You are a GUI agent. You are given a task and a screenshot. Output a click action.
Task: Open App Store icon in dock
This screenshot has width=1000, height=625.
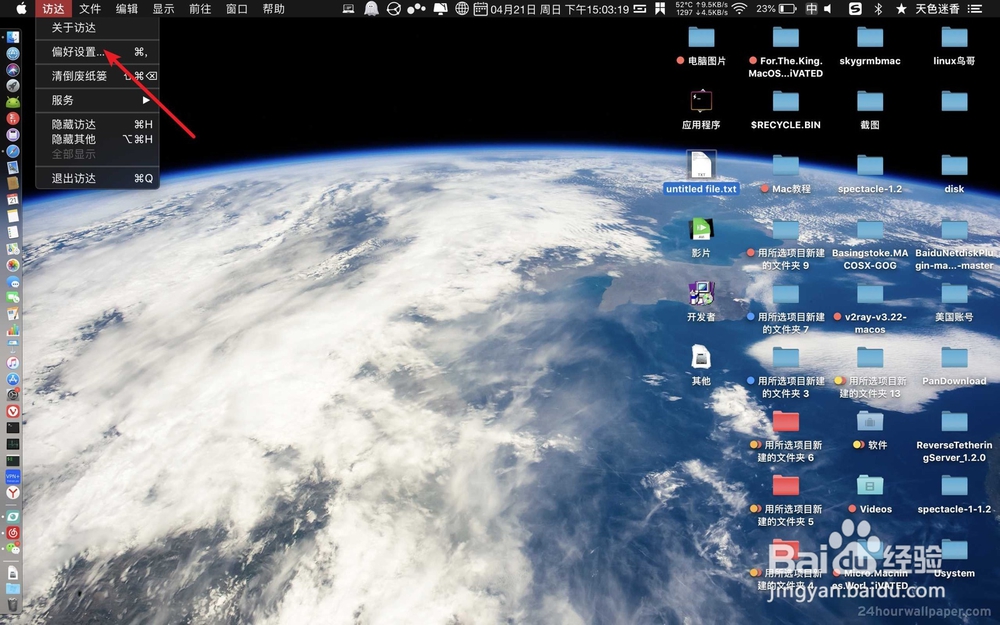coord(13,379)
